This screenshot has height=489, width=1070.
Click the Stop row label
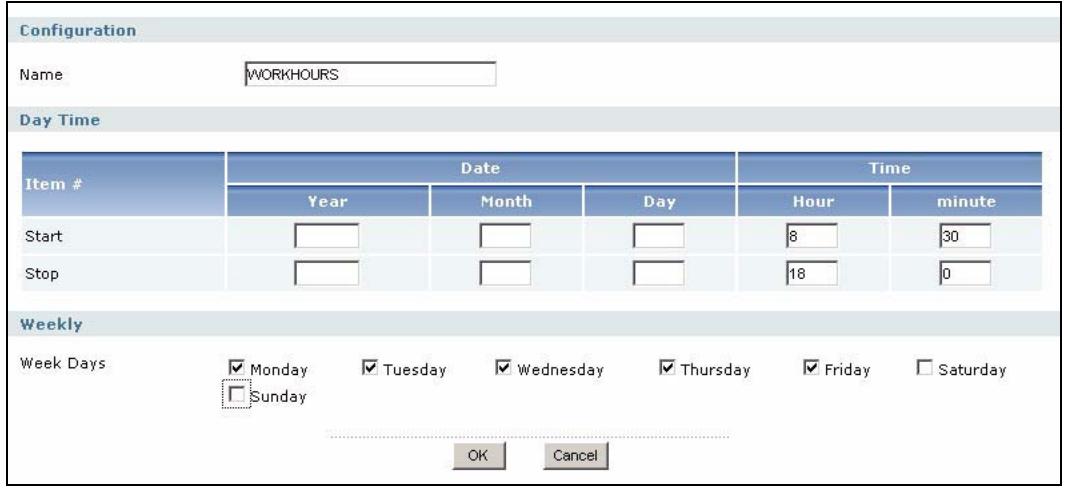coord(42,273)
